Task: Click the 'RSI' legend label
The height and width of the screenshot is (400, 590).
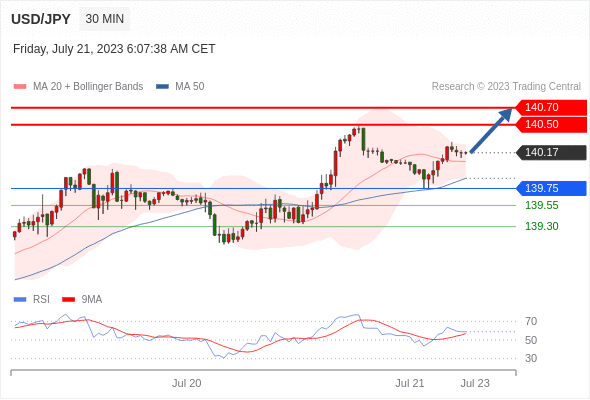Action: [x=41, y=300]
